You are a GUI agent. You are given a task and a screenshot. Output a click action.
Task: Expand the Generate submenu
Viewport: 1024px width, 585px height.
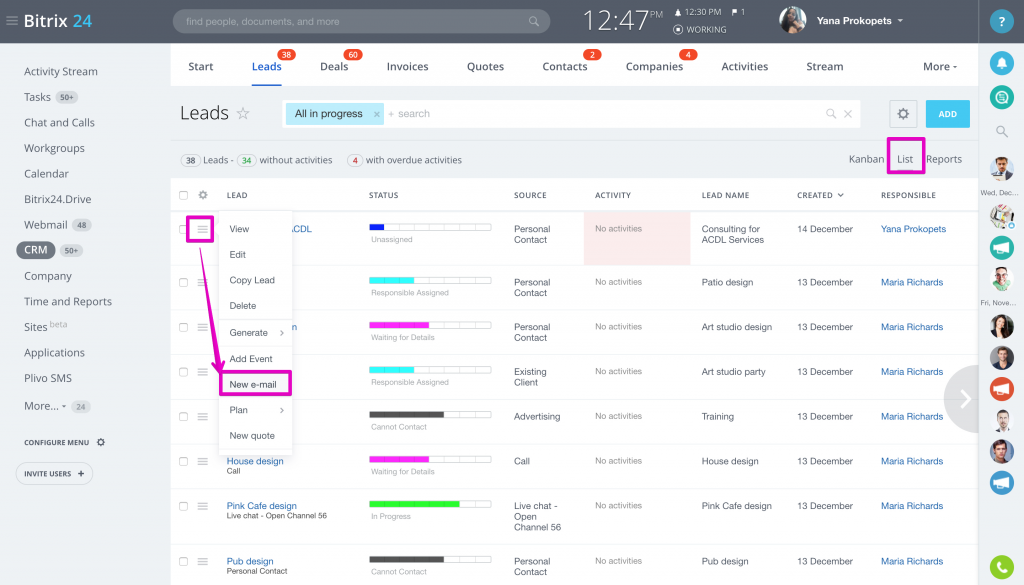pyautogui.click(x=255, y=333)
